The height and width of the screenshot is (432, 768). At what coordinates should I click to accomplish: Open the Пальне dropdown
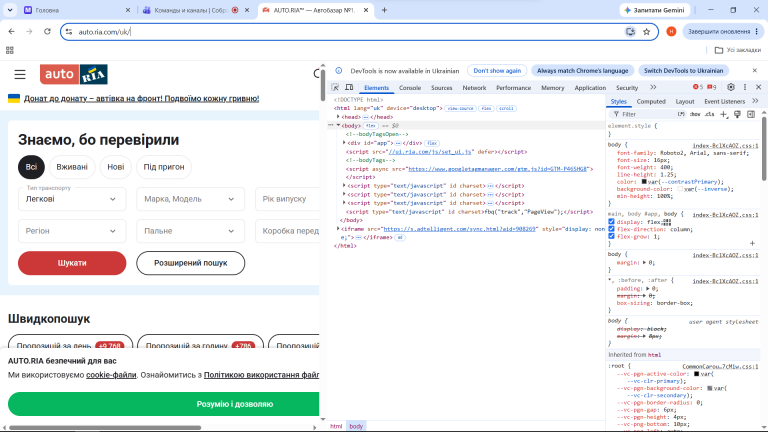pyautogui.click(x=191, y=231)
